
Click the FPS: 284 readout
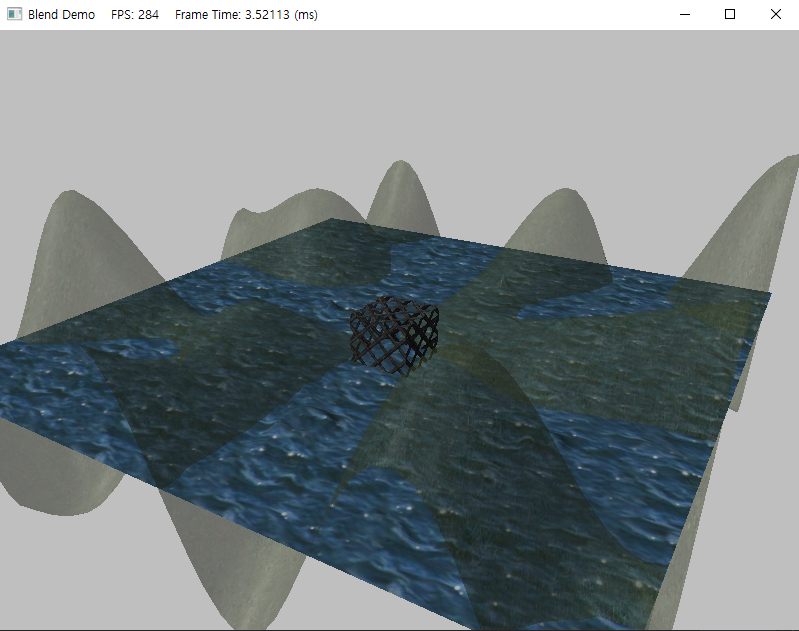point(135,15)
